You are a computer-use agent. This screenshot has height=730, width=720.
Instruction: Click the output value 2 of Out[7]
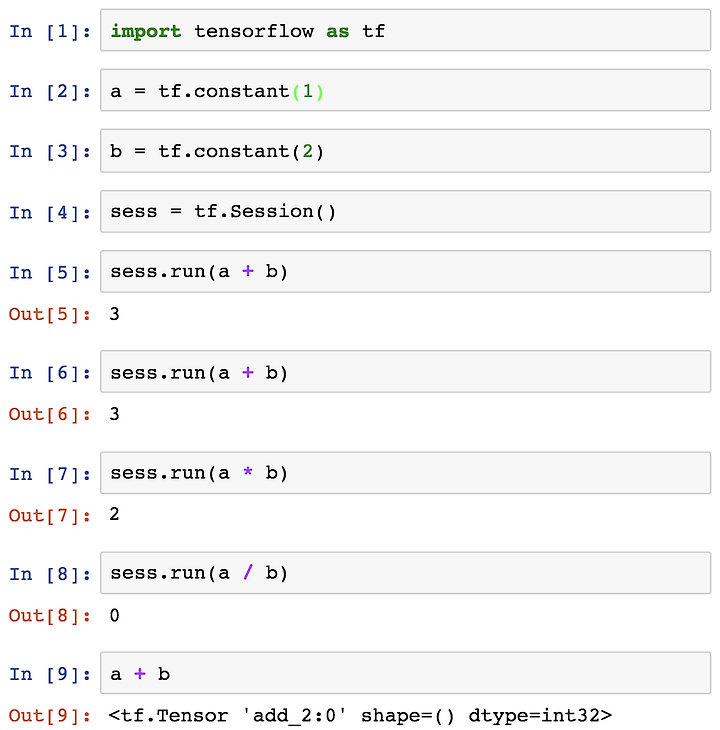tap(114, 514)
